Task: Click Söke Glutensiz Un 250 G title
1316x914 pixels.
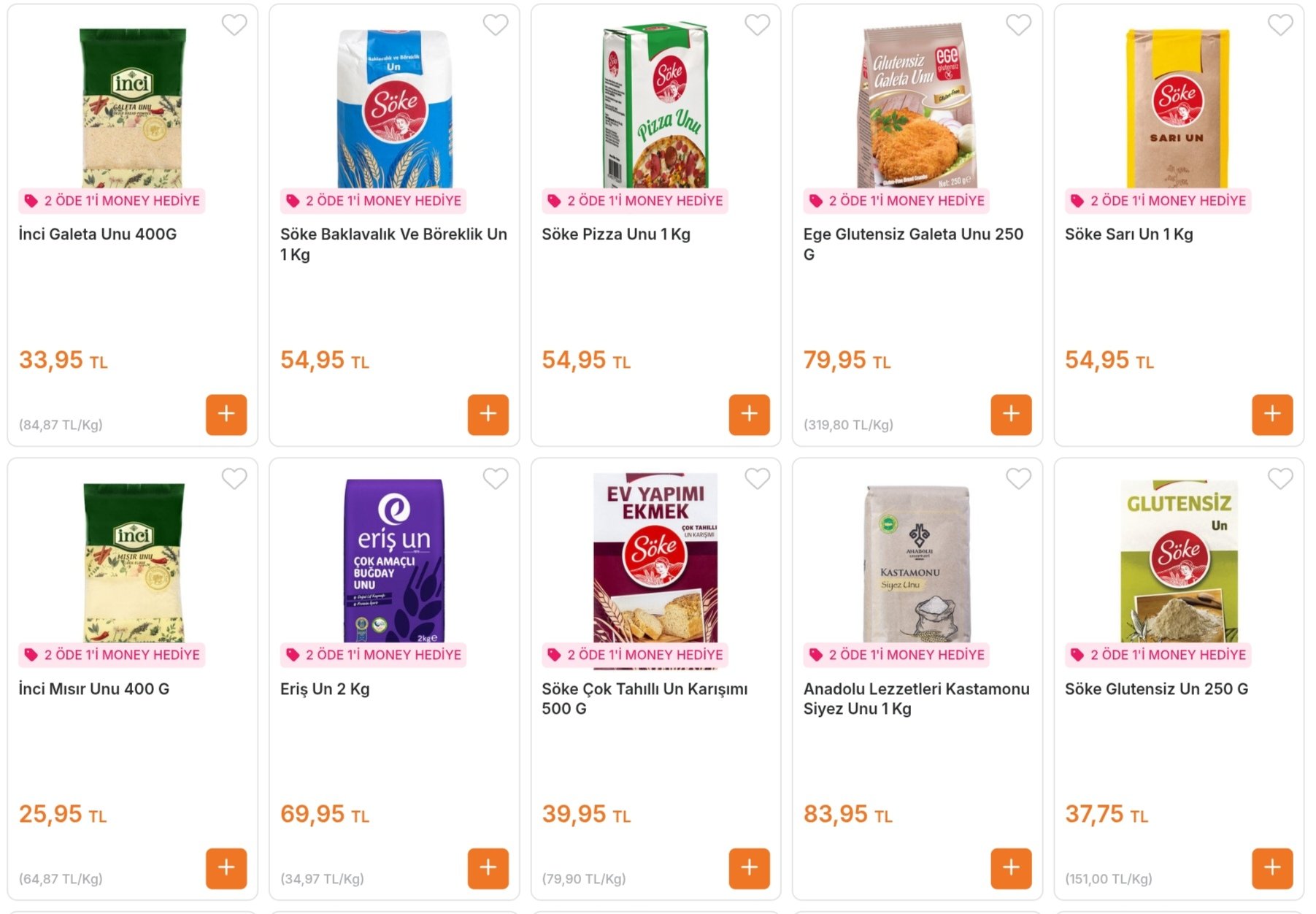Action: (x=1156, y=689)
